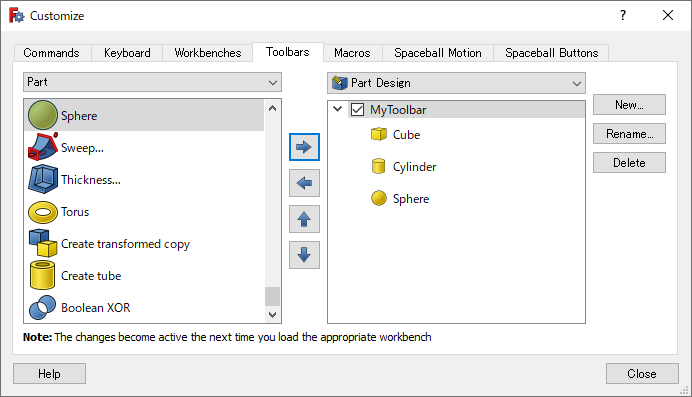Screen dimensions: 692x397
Task: Click the Cylinder icon under MyToolbar
Action: pyautogui.click(x=379, y=166)
